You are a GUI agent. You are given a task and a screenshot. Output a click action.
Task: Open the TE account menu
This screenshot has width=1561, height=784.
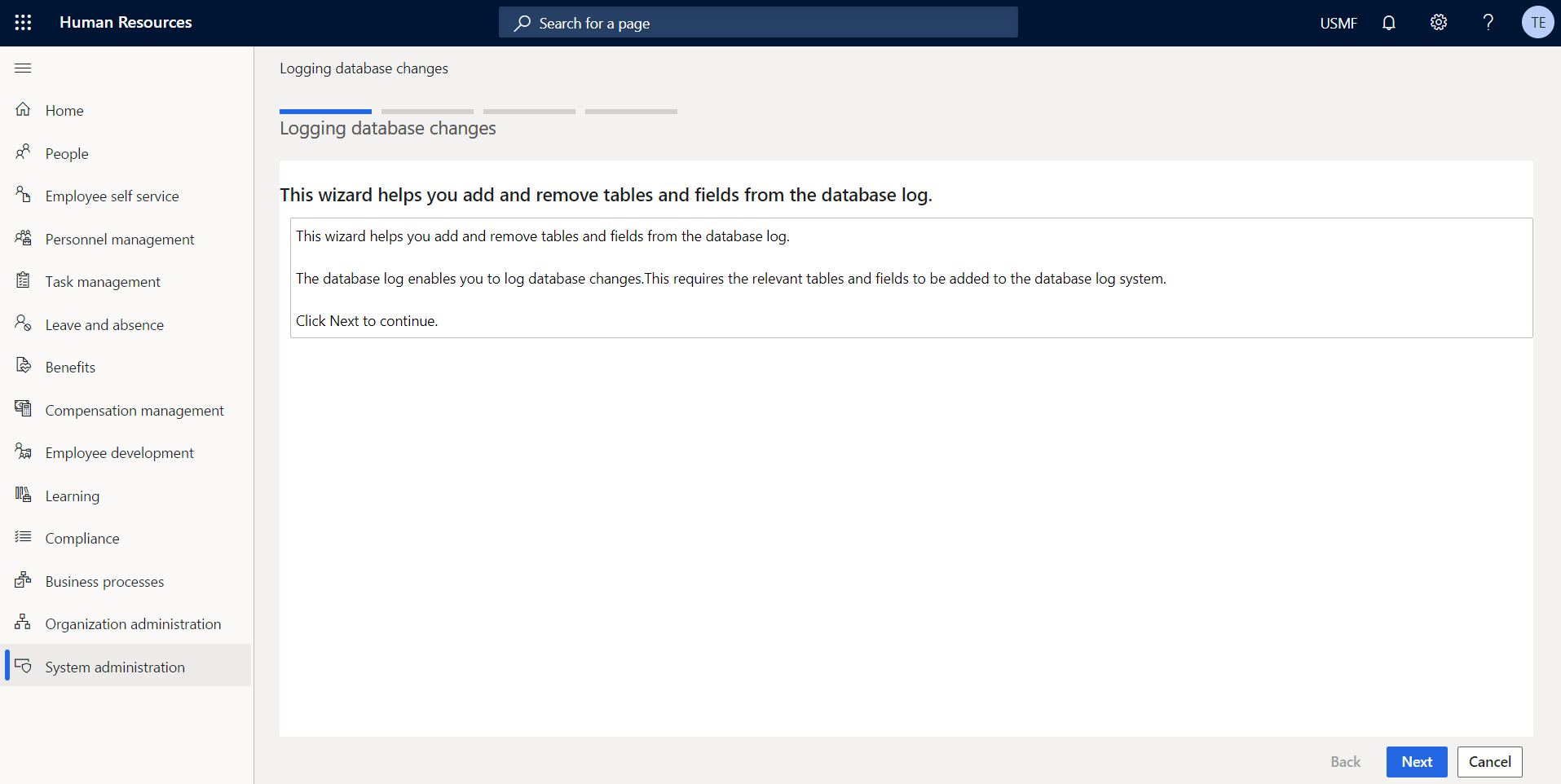(x=1537, y=22)
